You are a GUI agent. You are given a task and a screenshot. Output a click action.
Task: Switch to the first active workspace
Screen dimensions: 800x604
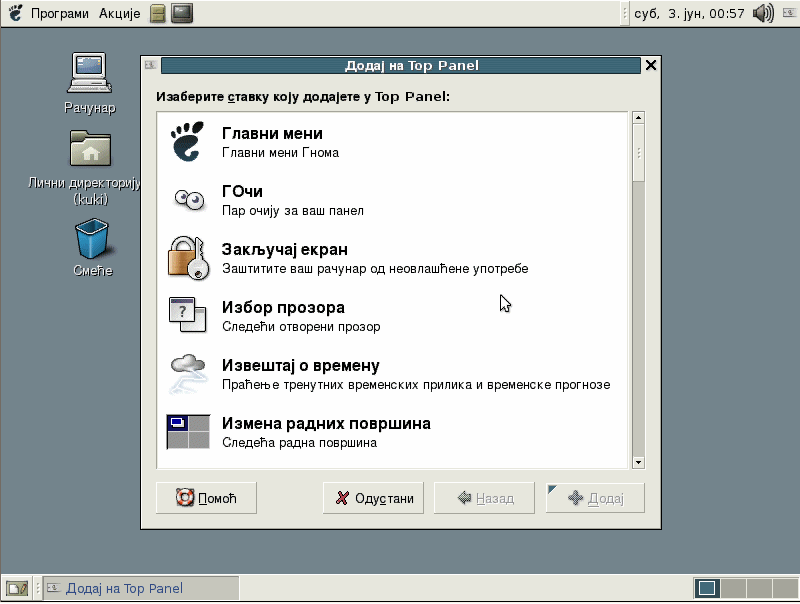[707, 589]
